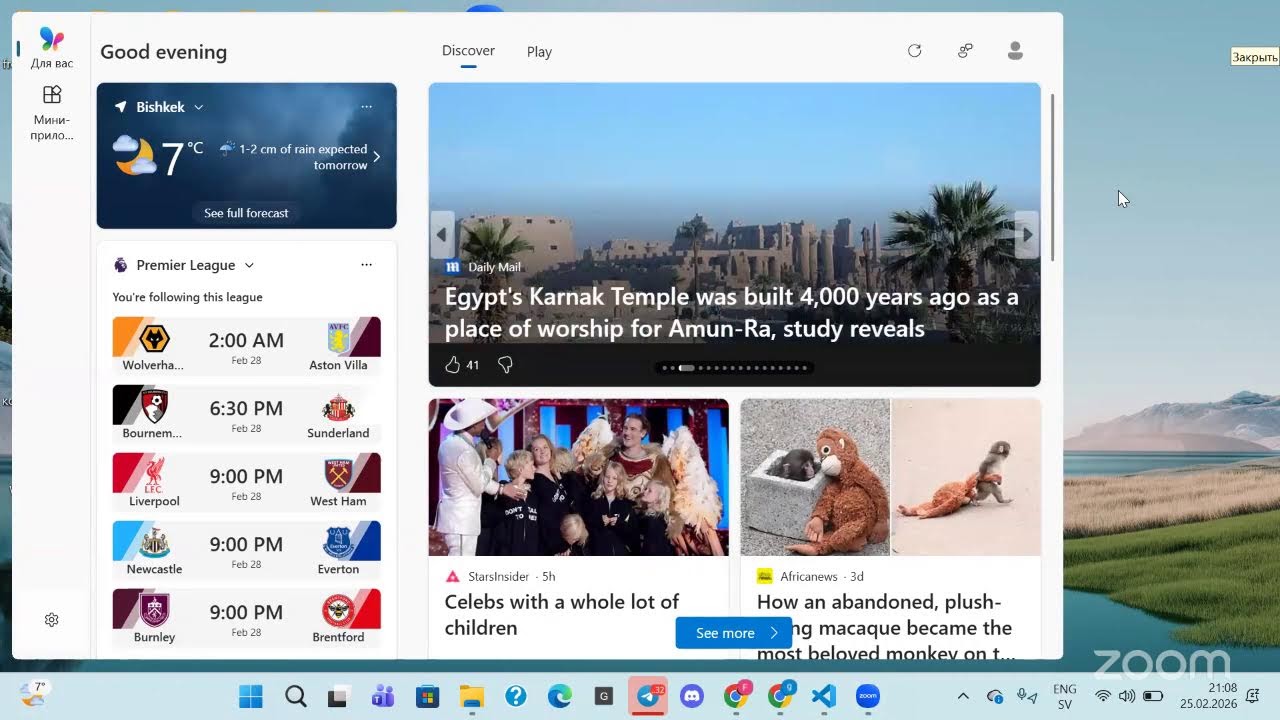Open the personalization (people) icon next to refresh
This screenshot has width=1280, height=720.
pos(965,51)
